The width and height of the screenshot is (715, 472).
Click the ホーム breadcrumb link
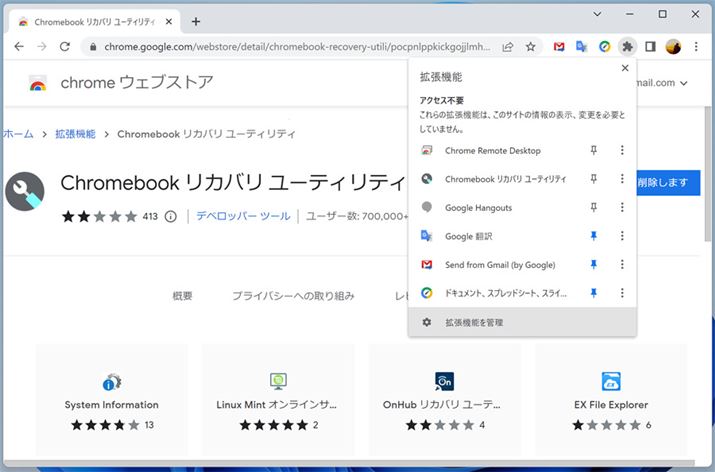pos(18,133)
